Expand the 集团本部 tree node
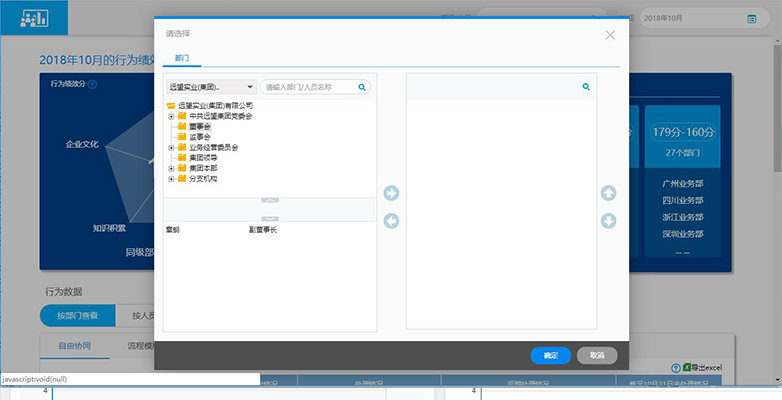 (x=171, y=169)
